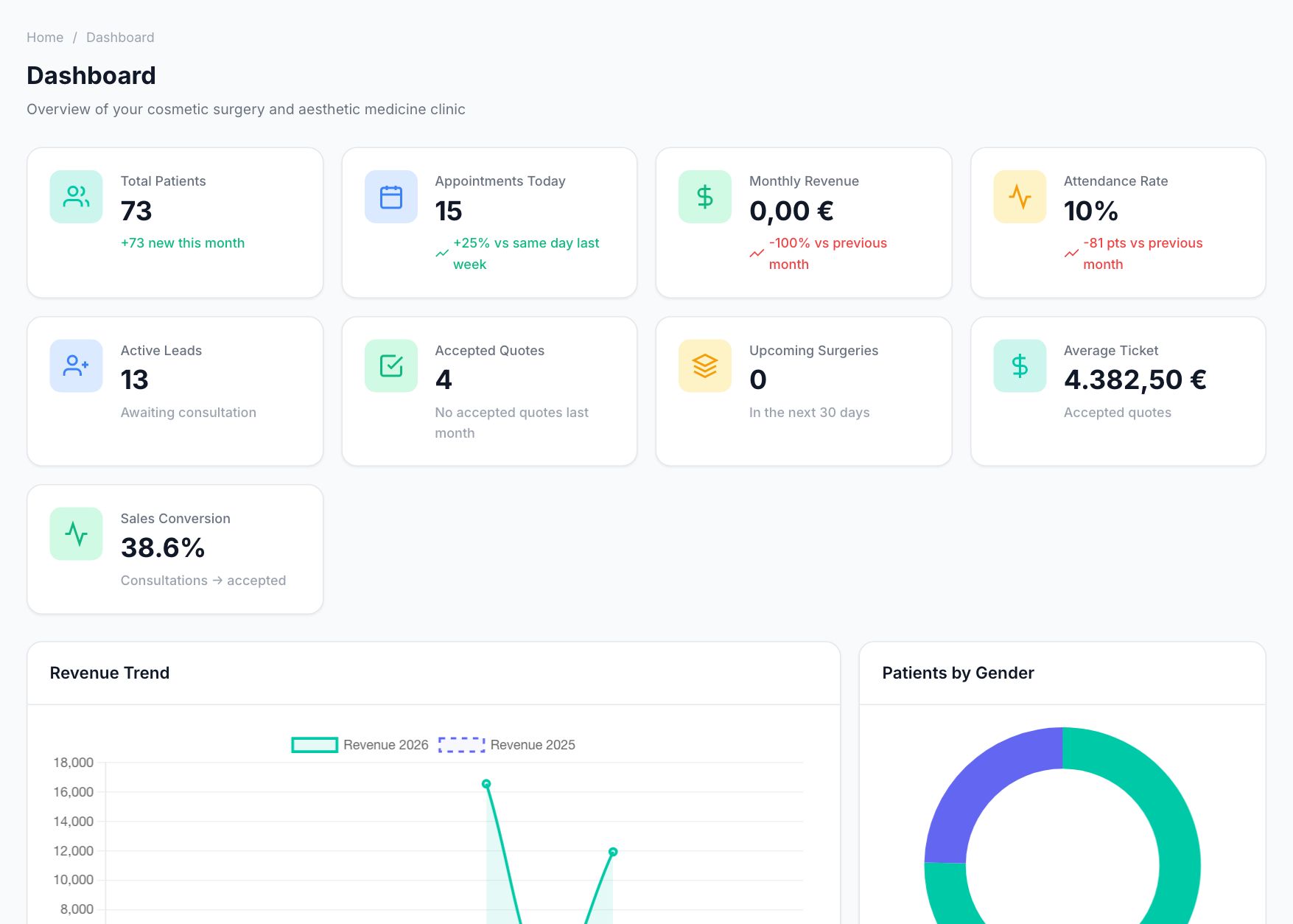
Task: Go to Home in the breadcrumb
Action: [x=45, y=38]
